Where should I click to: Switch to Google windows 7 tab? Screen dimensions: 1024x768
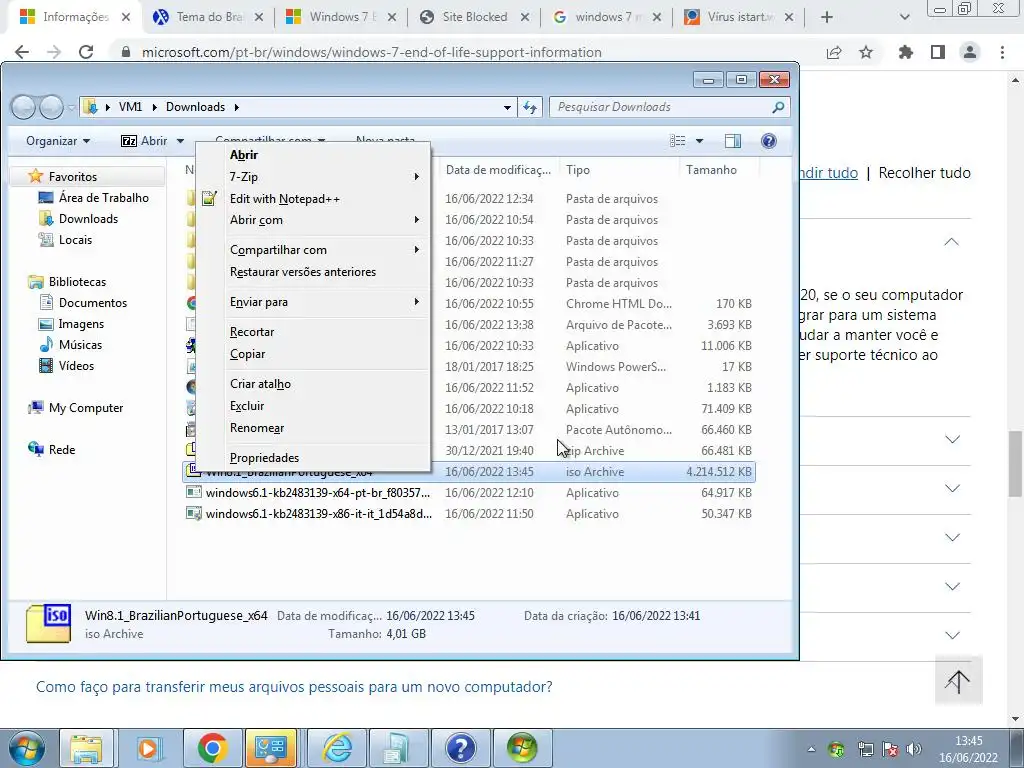[606, 17]
